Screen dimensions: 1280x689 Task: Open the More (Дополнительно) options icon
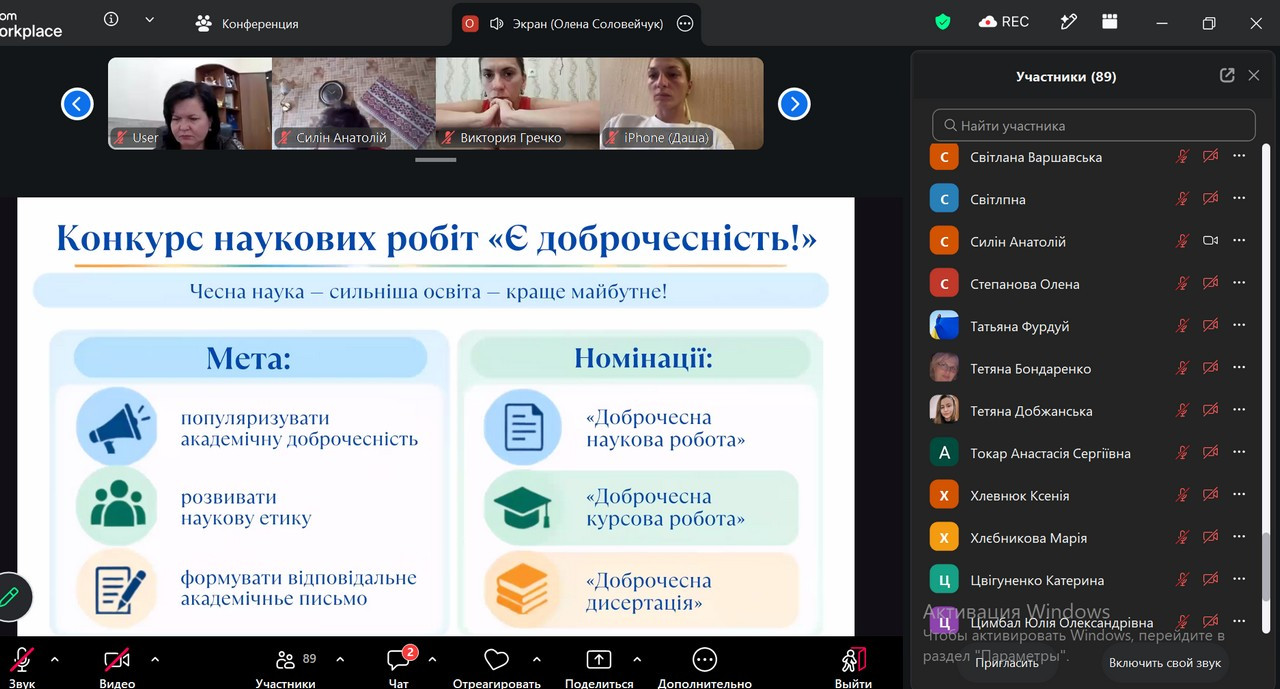pyautogui.click(x=704, y=660)
